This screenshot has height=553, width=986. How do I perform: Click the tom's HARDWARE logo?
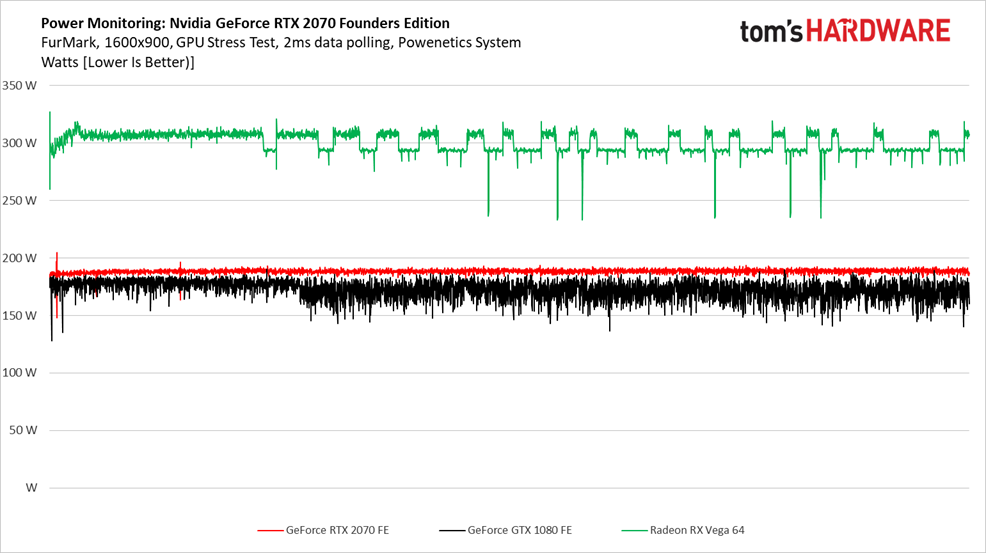[845, 31]
